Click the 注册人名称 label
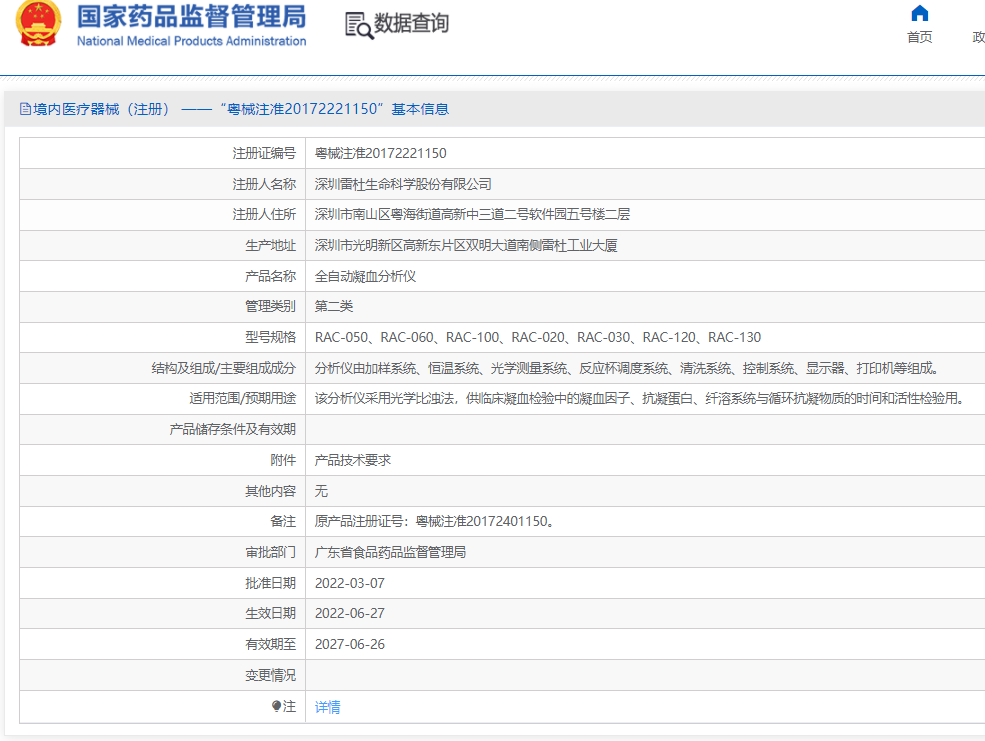The image size is (985, 741). (x=264, y=184)
